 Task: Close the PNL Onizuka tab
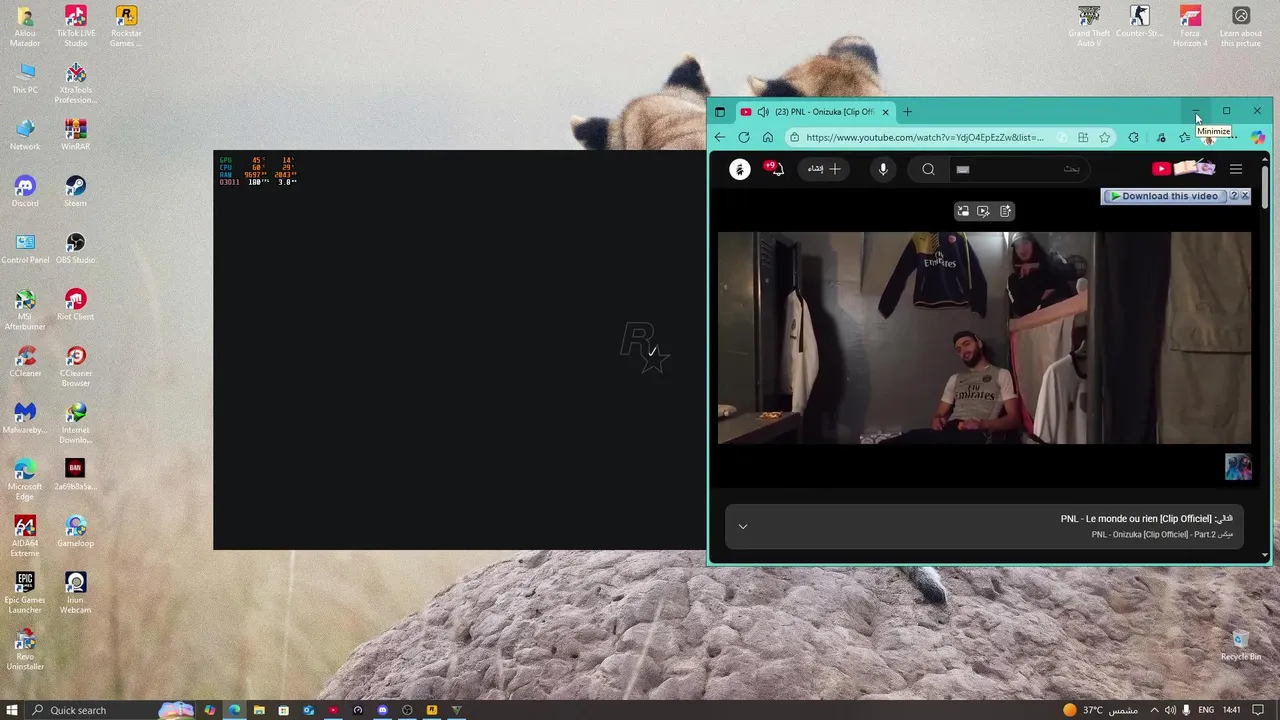tap(885, 112)
